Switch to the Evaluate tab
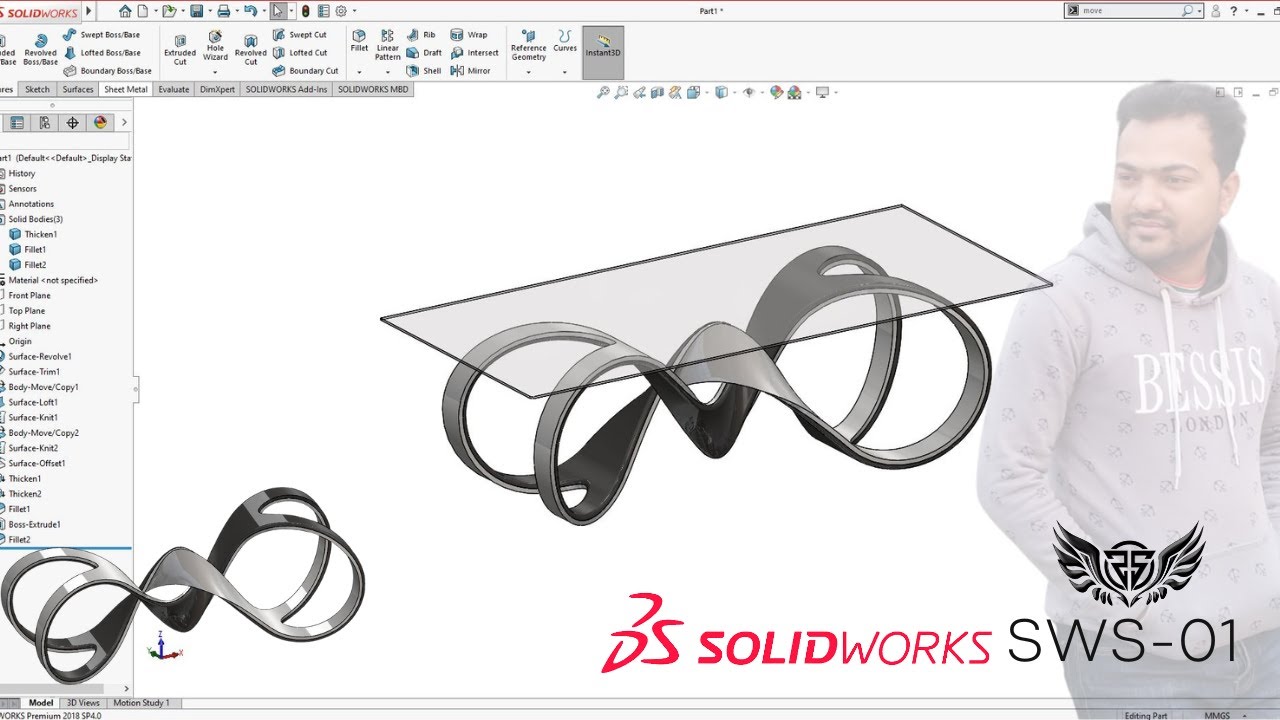Viewport: 1280px width, 720px height. point(173,89)
